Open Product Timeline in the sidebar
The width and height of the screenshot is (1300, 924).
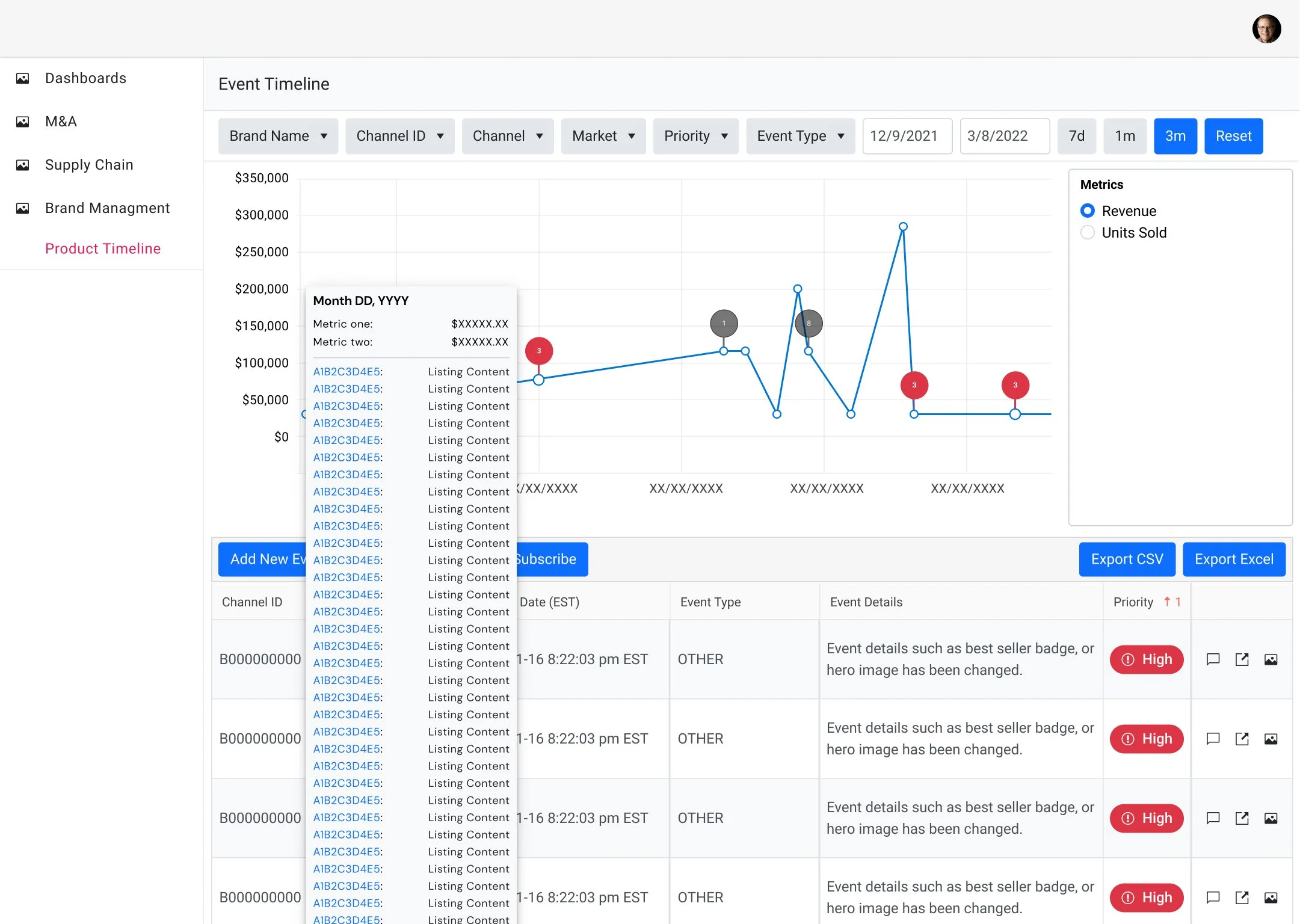tap(103, 248)
